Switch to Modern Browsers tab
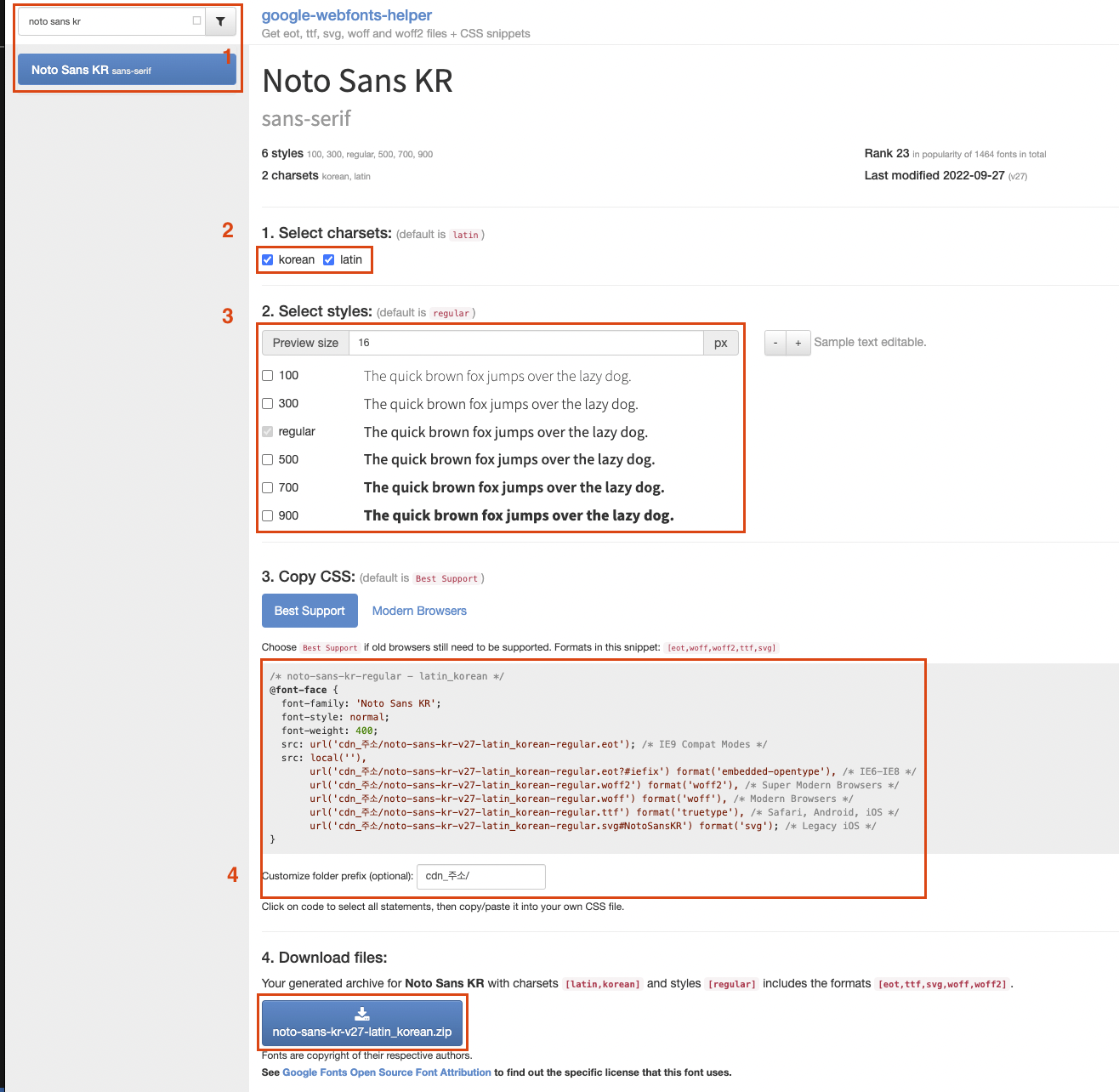 click(419, 611)
